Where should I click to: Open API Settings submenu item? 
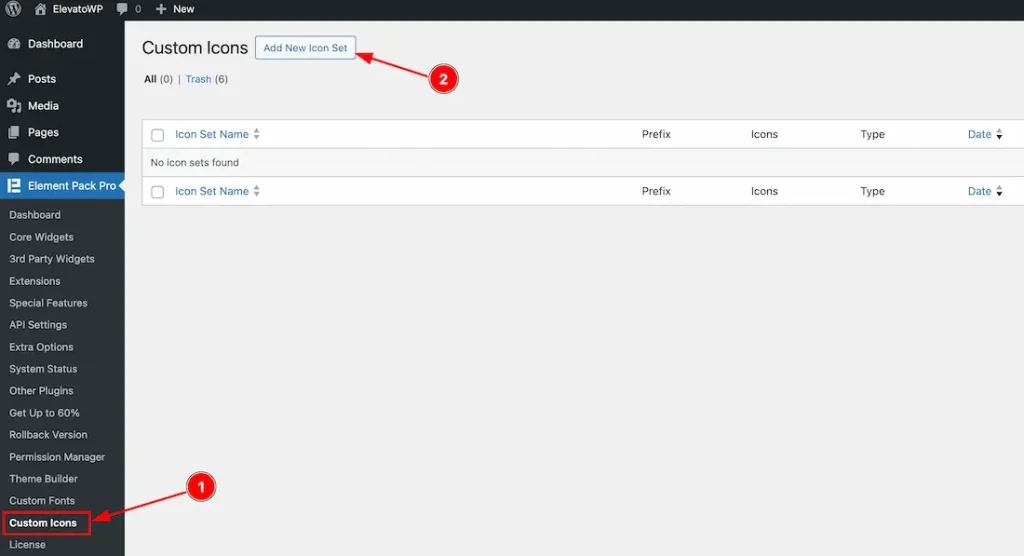[38, 325]
